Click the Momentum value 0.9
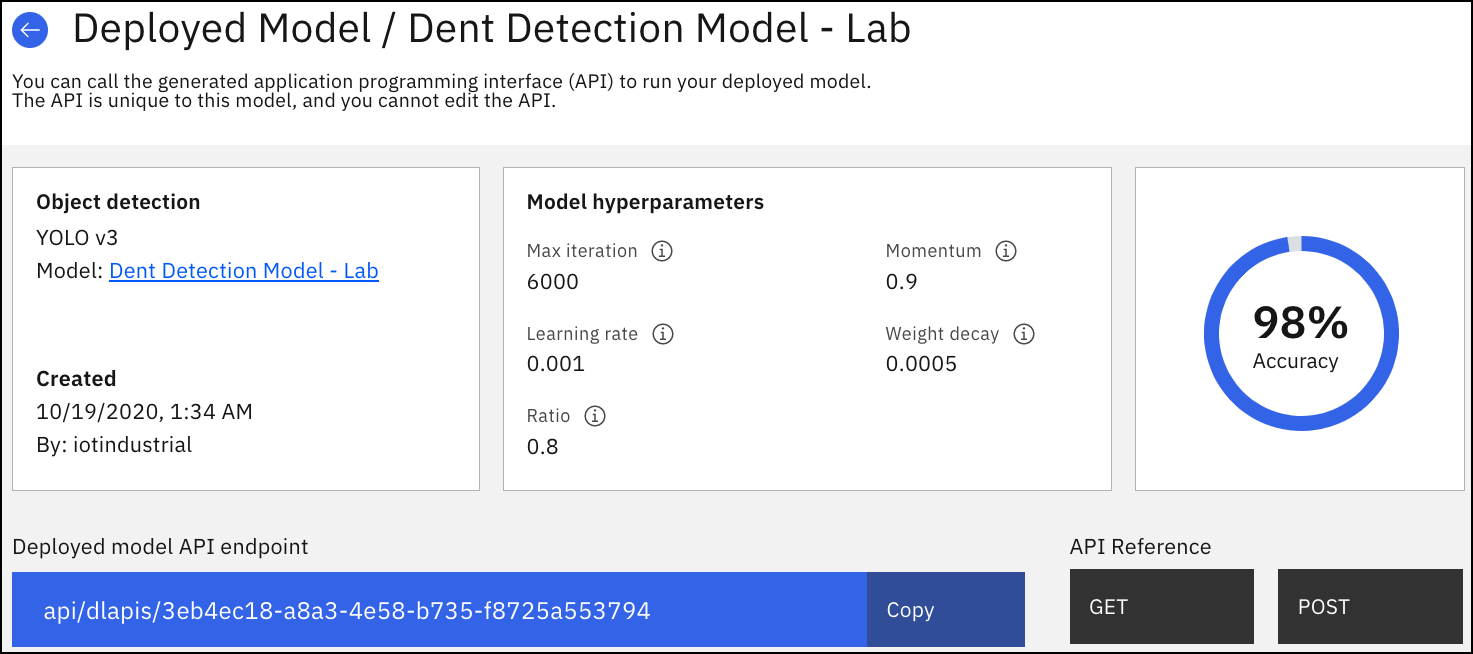Viewport: 1473px width, 654px height. coord(901,282)
